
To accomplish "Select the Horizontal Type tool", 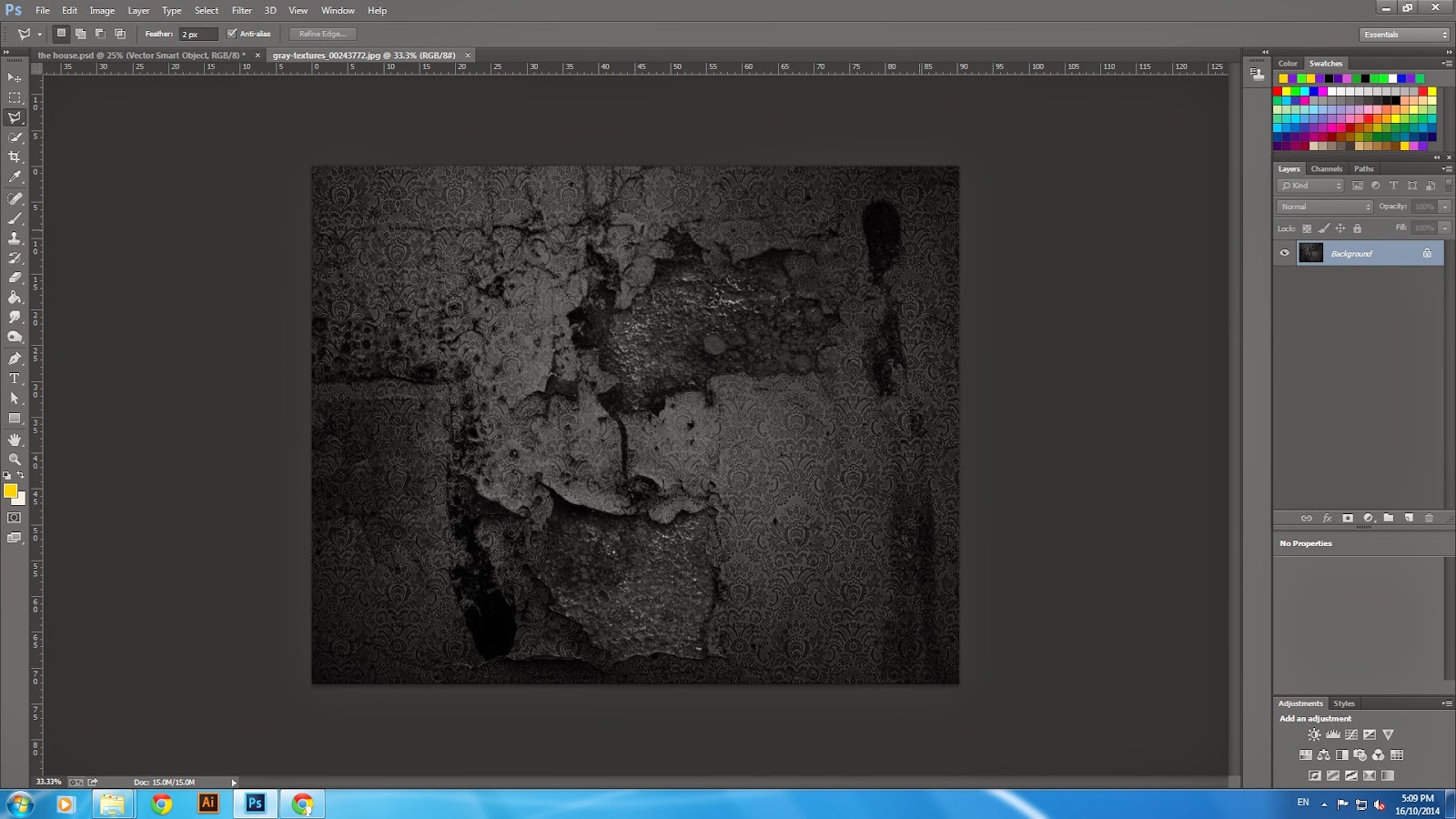I will [15, 379].
